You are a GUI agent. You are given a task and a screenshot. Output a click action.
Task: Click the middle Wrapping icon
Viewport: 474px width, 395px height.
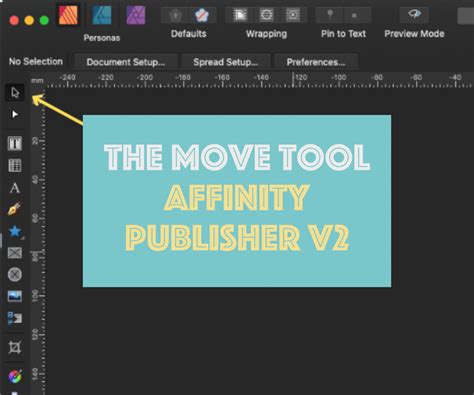[x=266, y=15]
